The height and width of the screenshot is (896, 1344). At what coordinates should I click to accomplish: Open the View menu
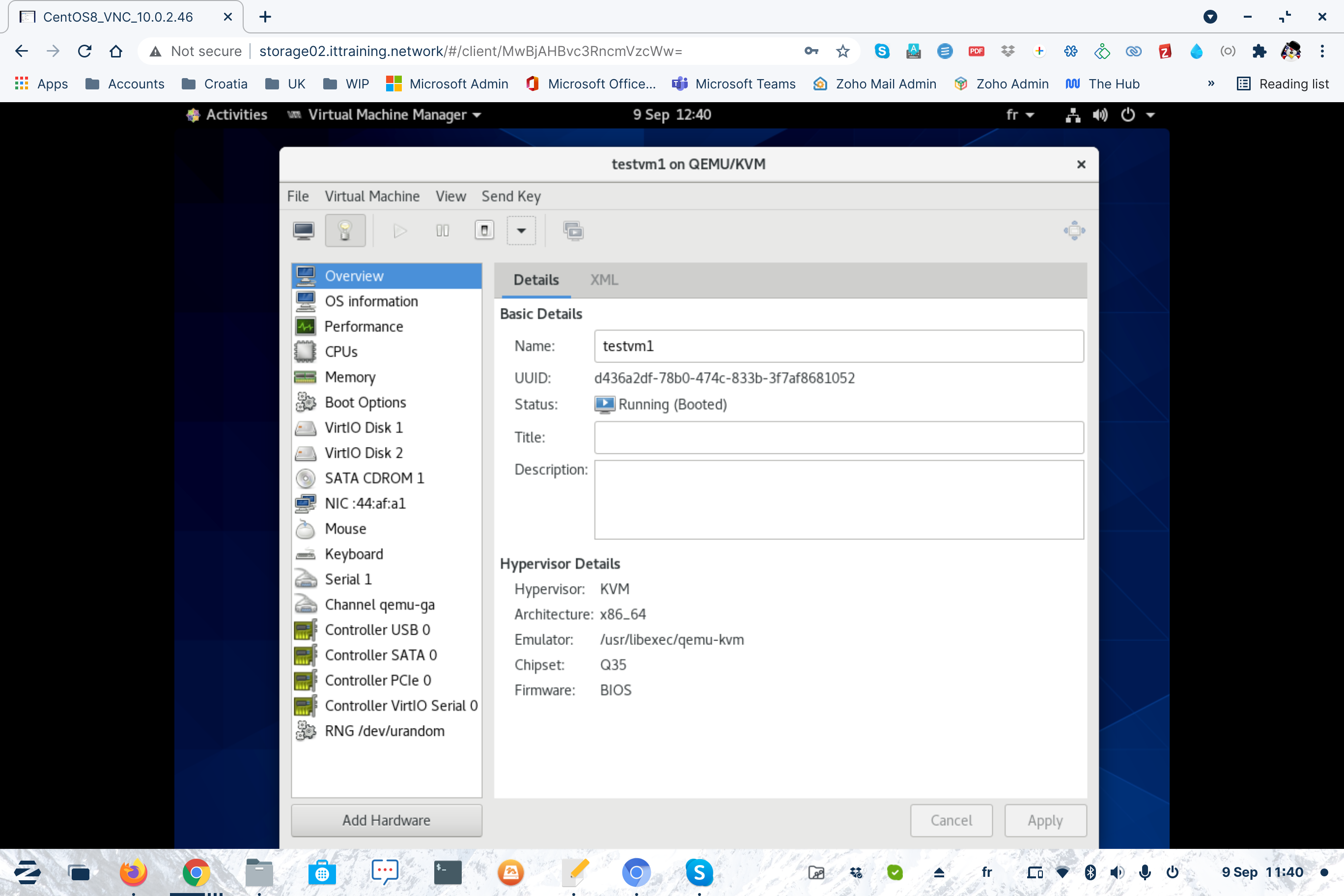click(x=450, y=196)
